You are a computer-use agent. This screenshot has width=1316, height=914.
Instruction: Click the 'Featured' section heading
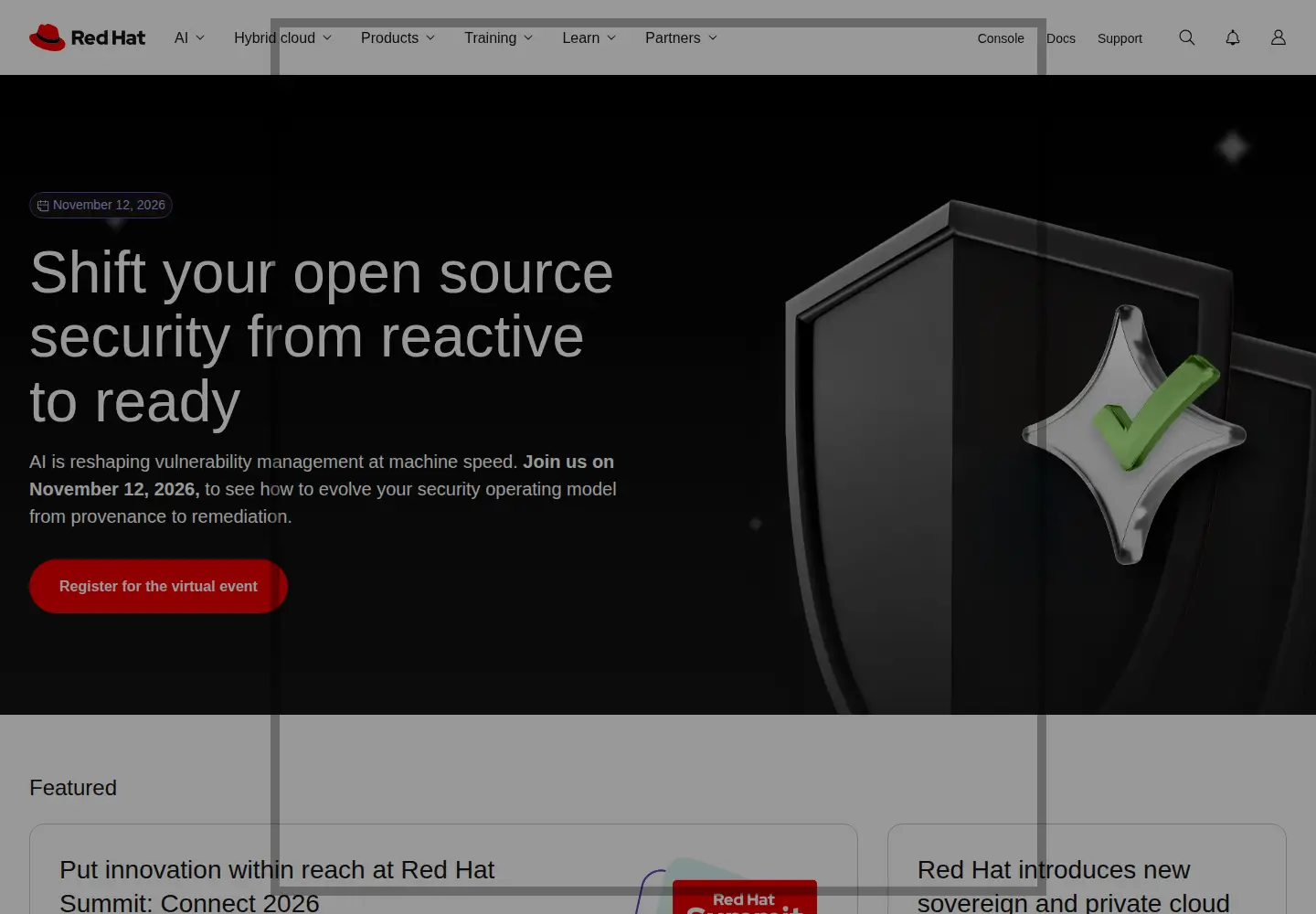[73, 788]
